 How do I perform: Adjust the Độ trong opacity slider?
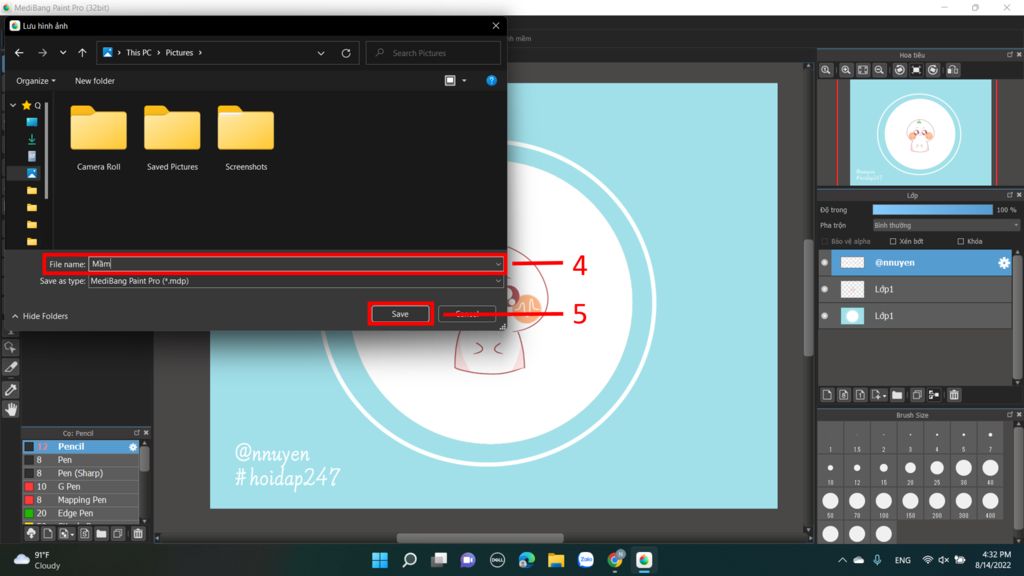pos(932,210)
